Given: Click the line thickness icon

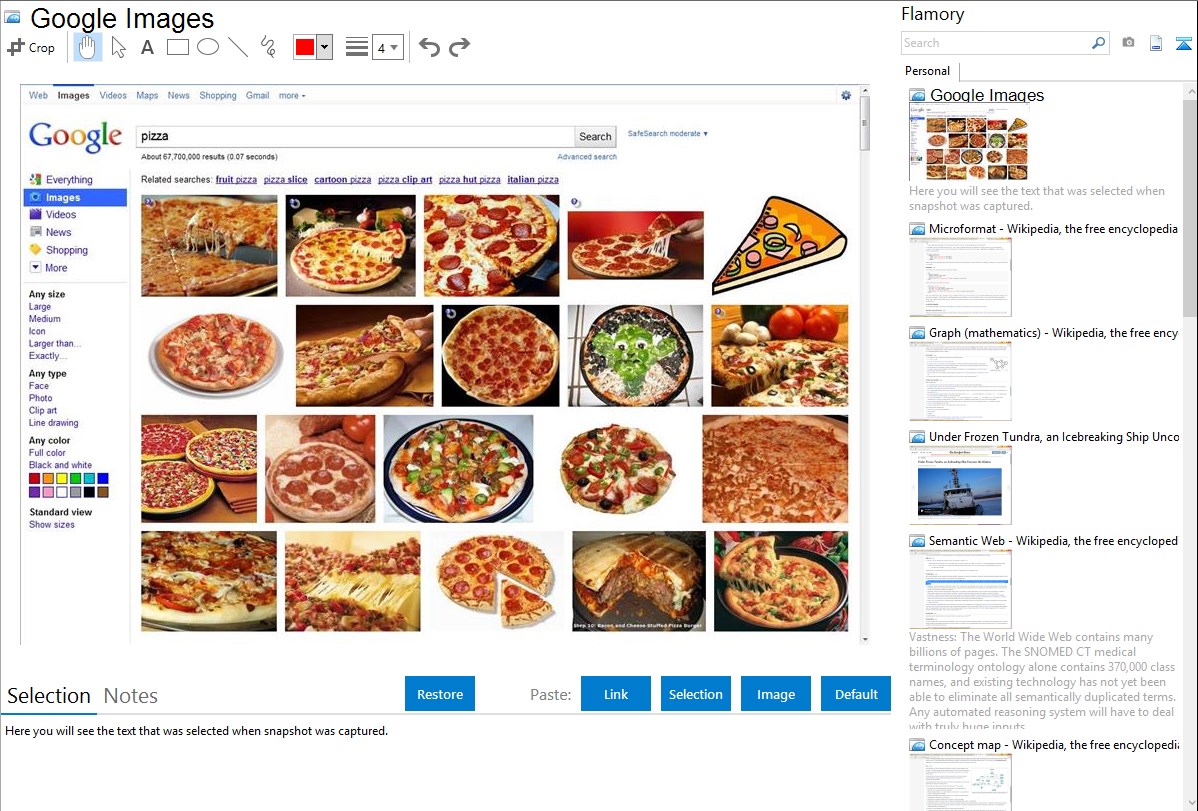Looking at the screenshot, I should 357,47.
